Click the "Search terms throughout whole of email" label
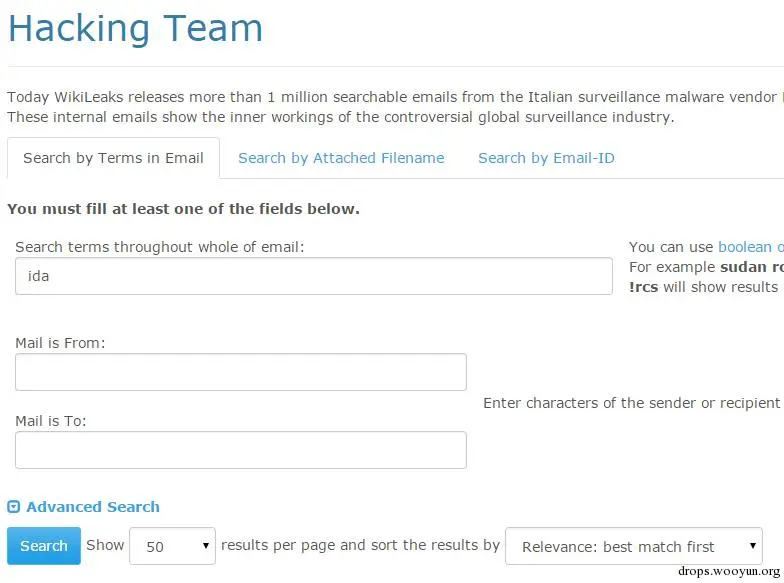Screen dimensions: 784x583 tap(160, 247)
